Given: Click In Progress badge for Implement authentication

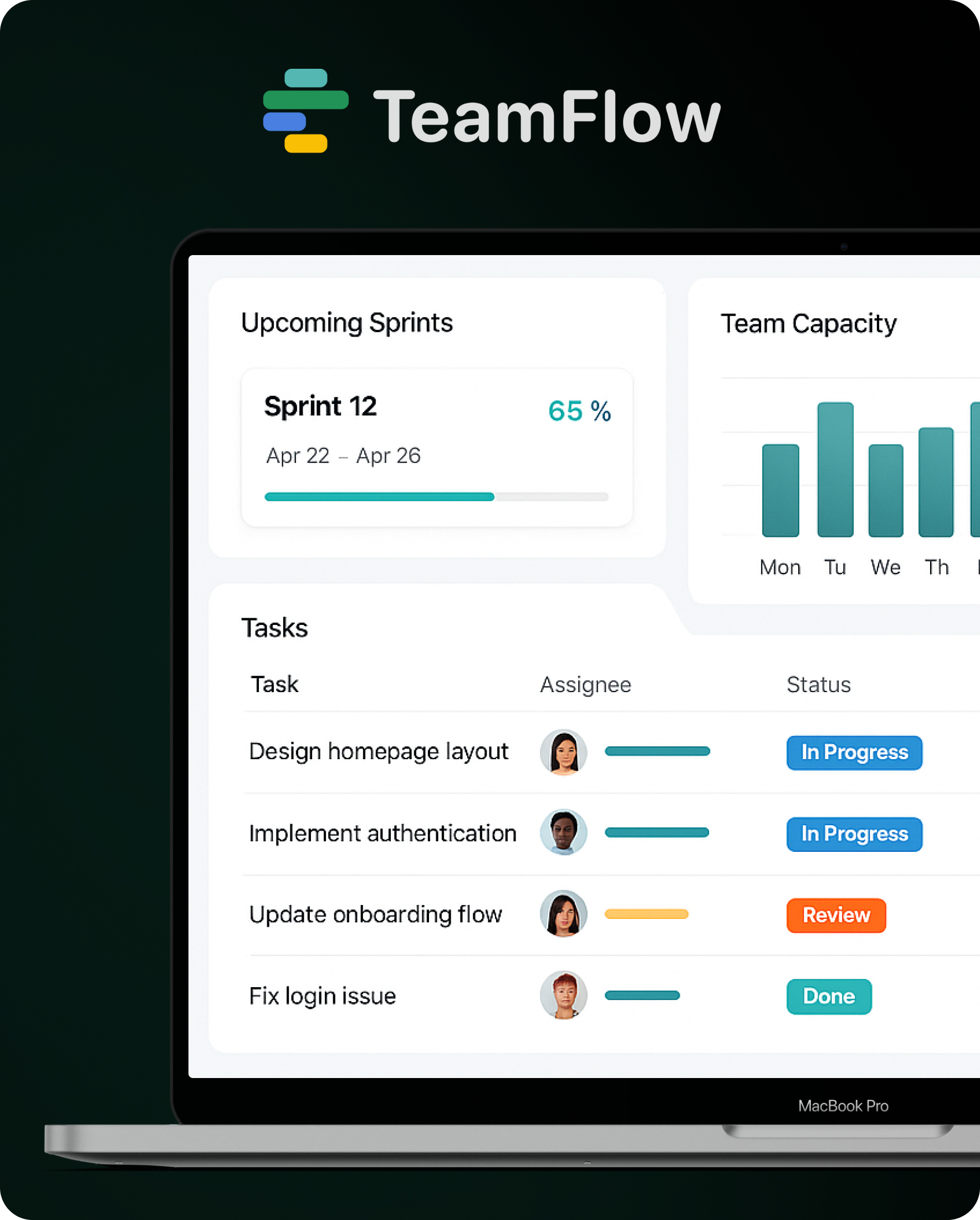Looking at the screenshot, I should [854, 834].
